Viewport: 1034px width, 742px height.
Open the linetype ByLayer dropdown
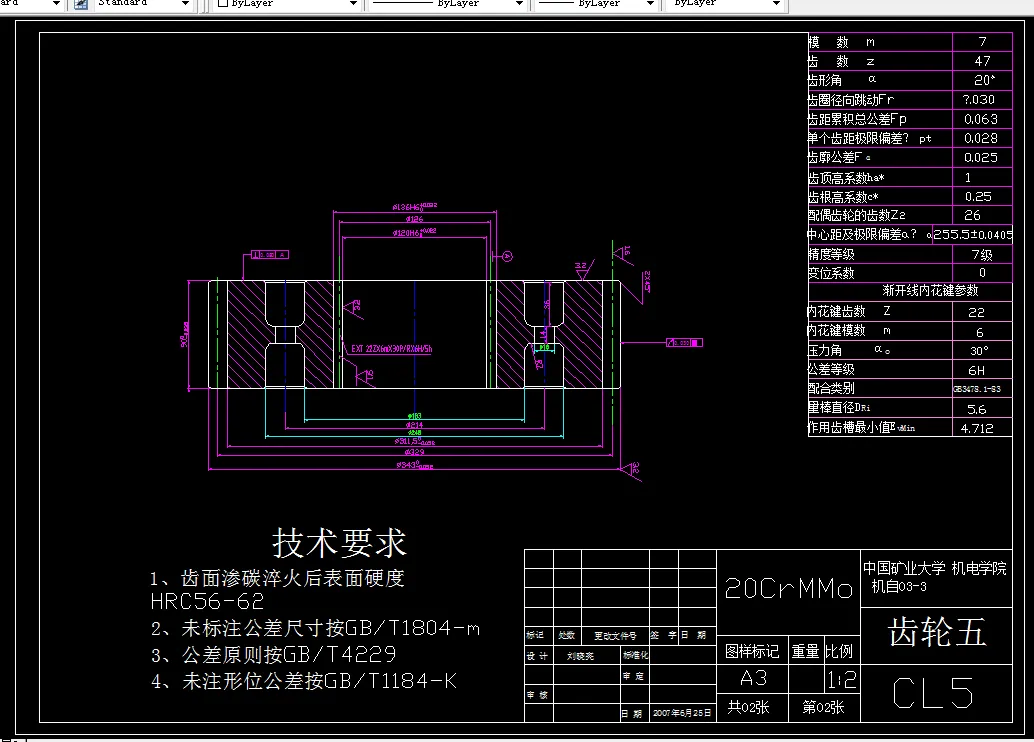click(x=519, y=4)
